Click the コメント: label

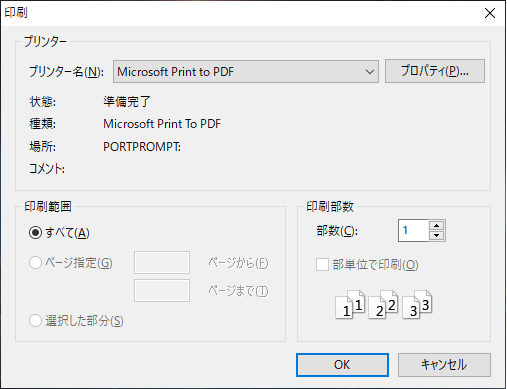point(47,169)
